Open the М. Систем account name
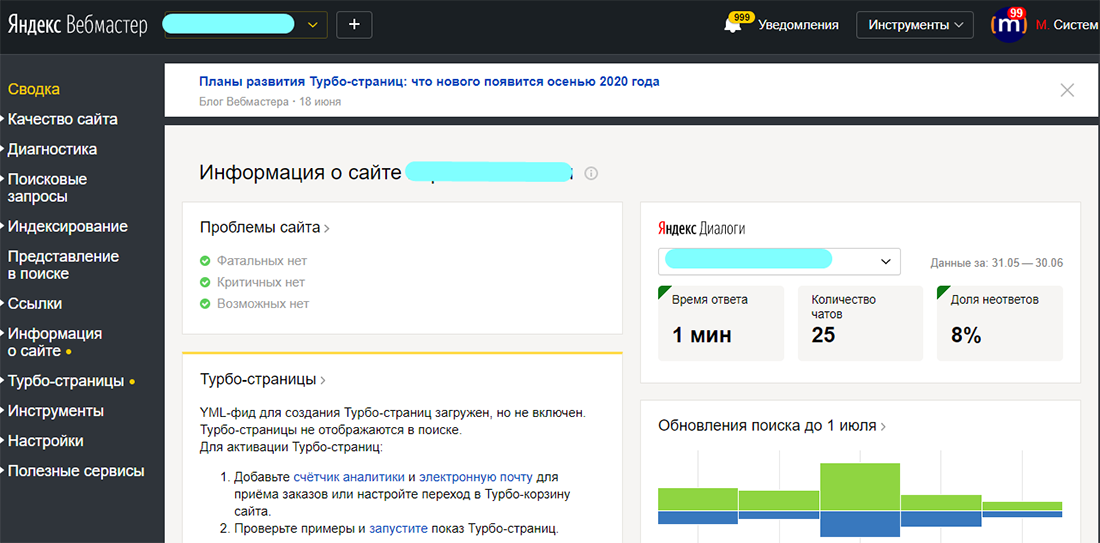 [x=1067, y=25]
